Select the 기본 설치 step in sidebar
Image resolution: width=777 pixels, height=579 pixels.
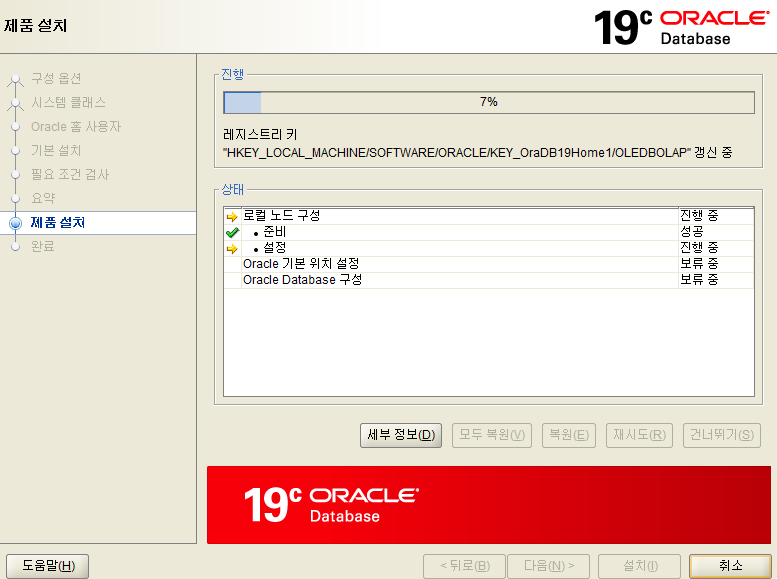point(56,150)
